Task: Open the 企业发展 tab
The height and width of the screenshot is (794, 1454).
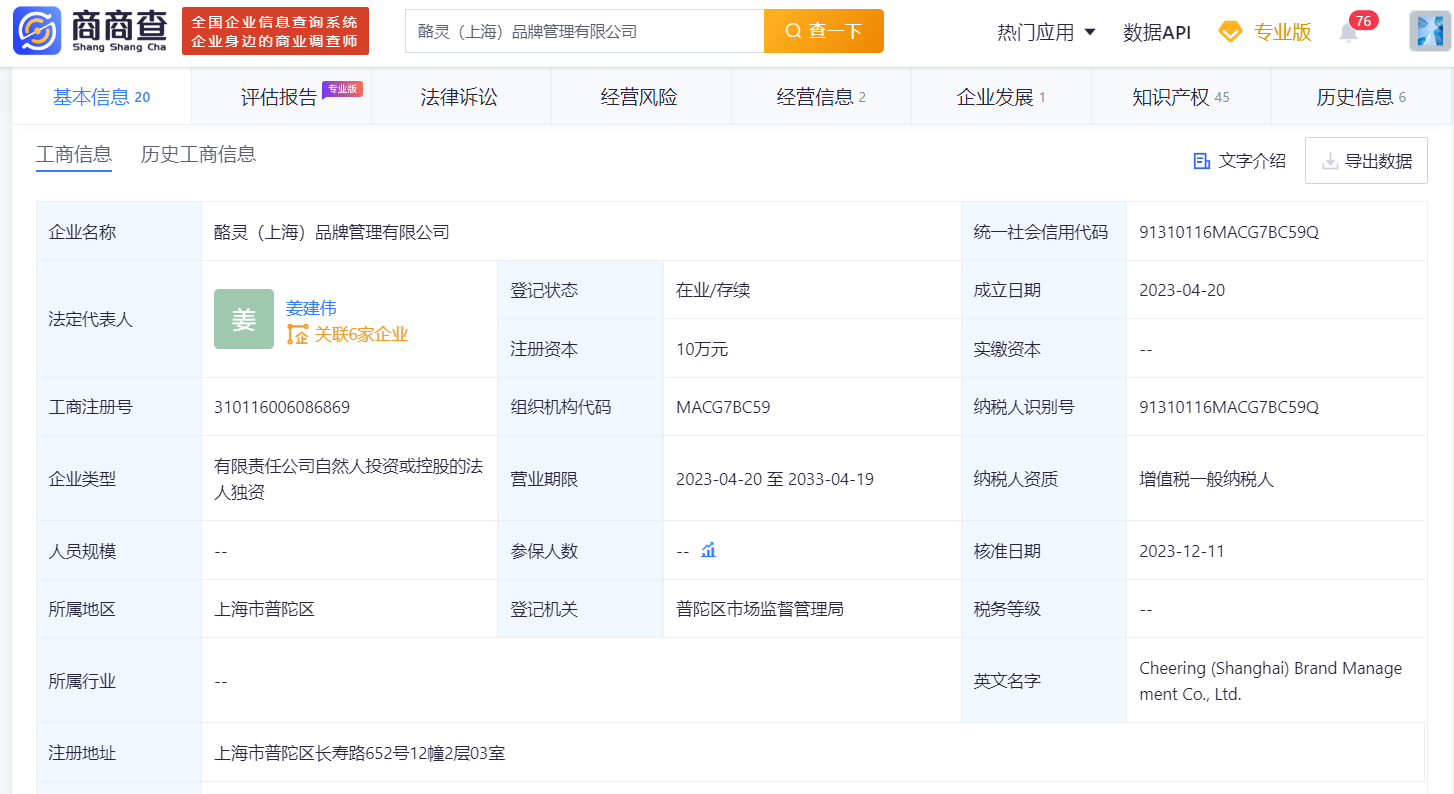Action: tap(1001, 97)
